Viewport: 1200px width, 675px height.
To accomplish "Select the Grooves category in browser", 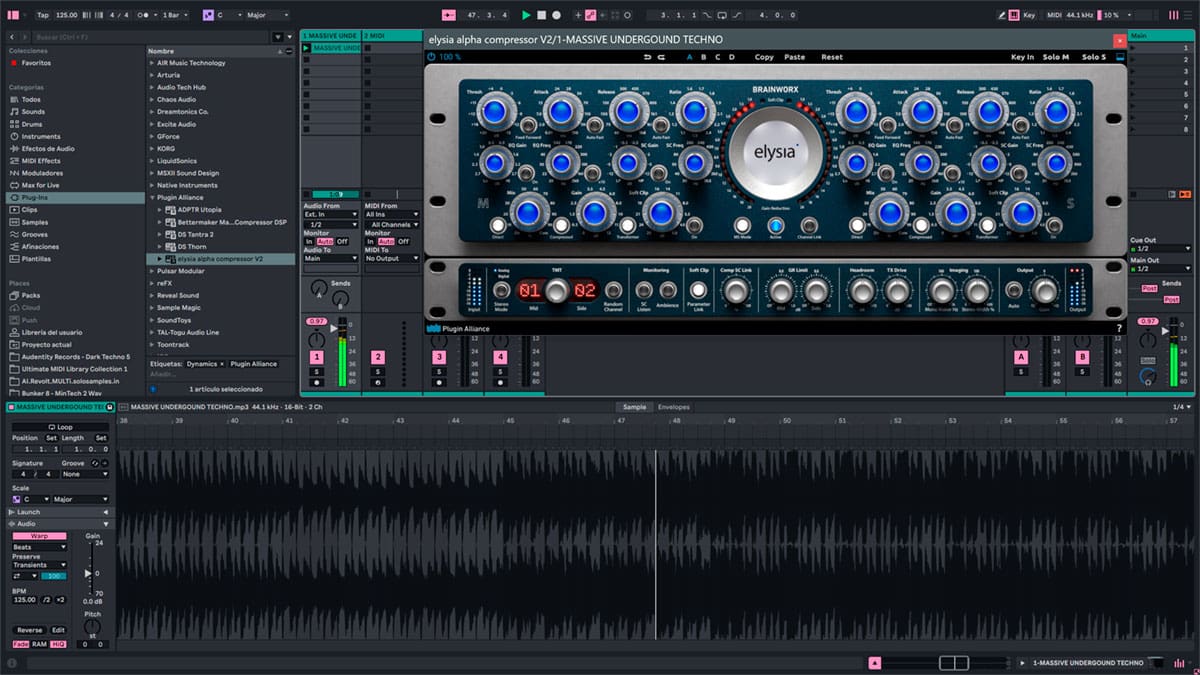I will 34,234.
